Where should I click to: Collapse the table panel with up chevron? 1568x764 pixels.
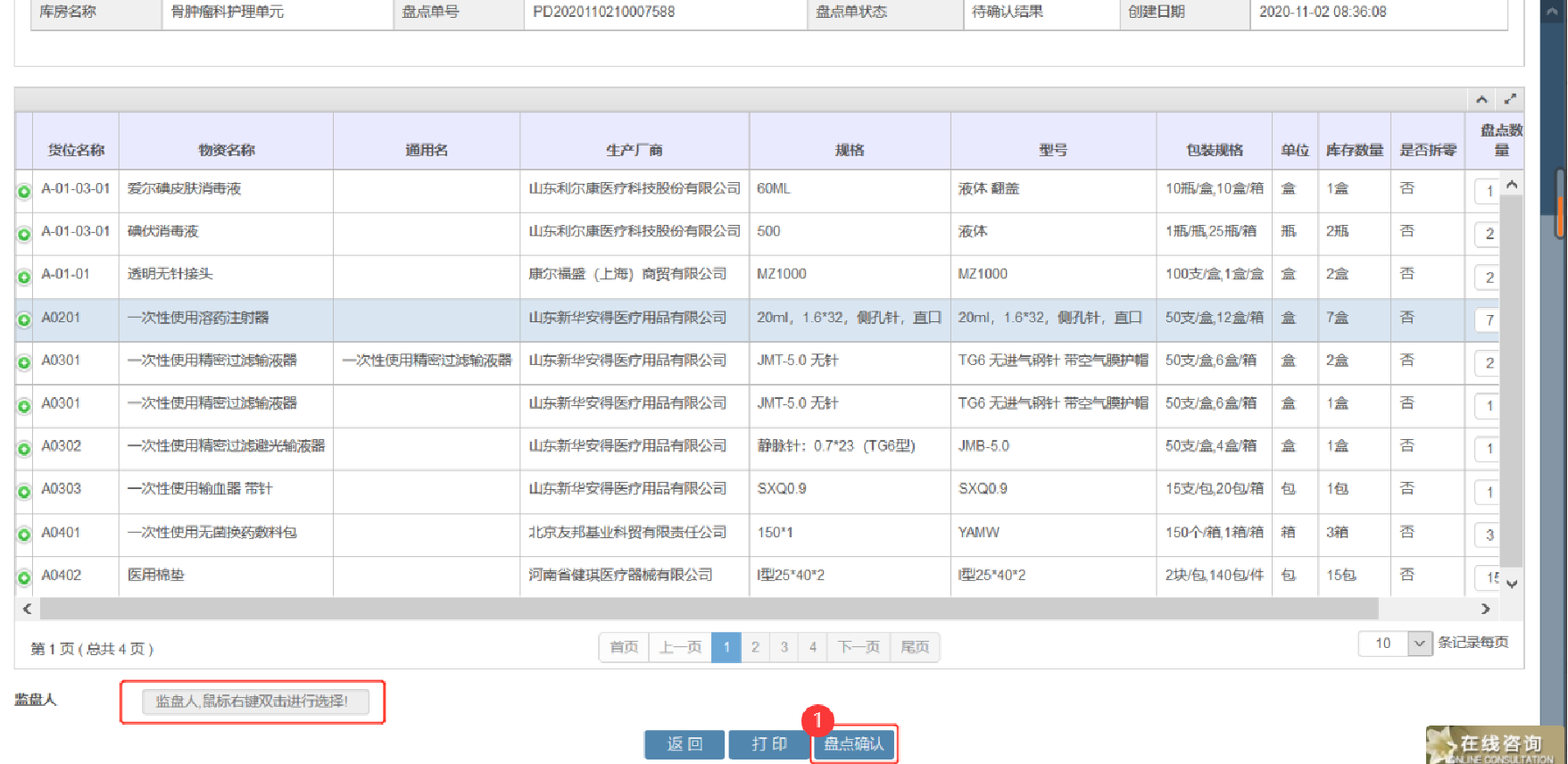1481,99
